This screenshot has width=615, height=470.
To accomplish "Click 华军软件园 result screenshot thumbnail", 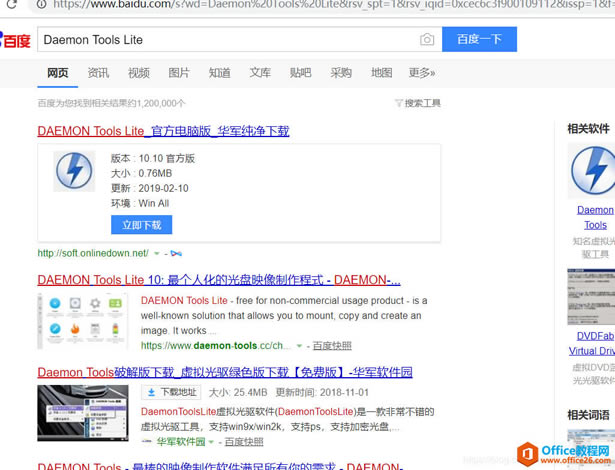I will [x=83, y=413].
